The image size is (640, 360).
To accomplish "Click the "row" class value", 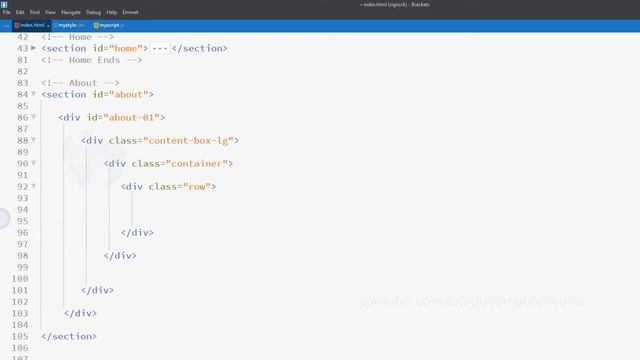I will pyautogui.click(x=197, y=187).
